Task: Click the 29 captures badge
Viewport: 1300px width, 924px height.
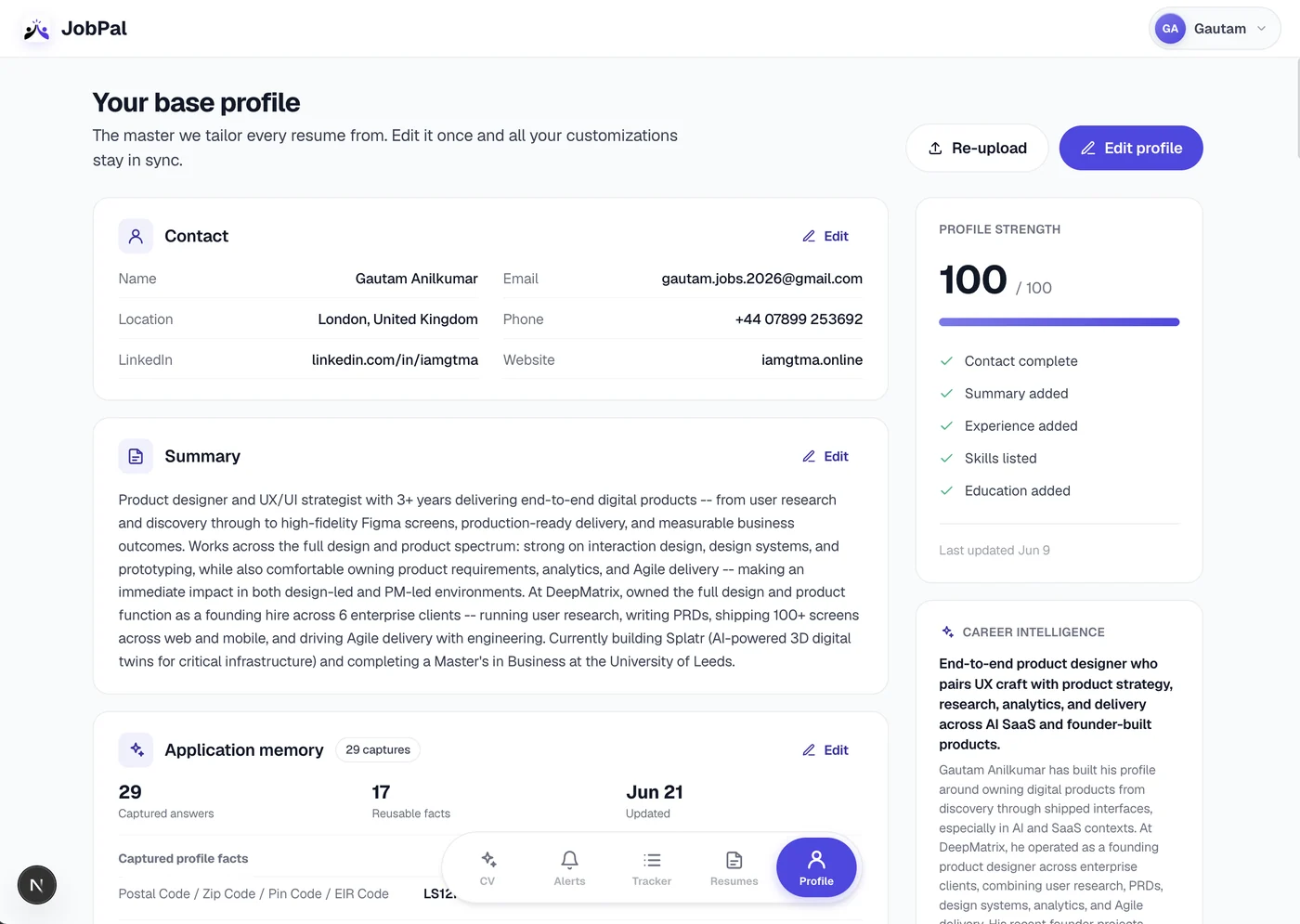Action: tap(378, 749)
